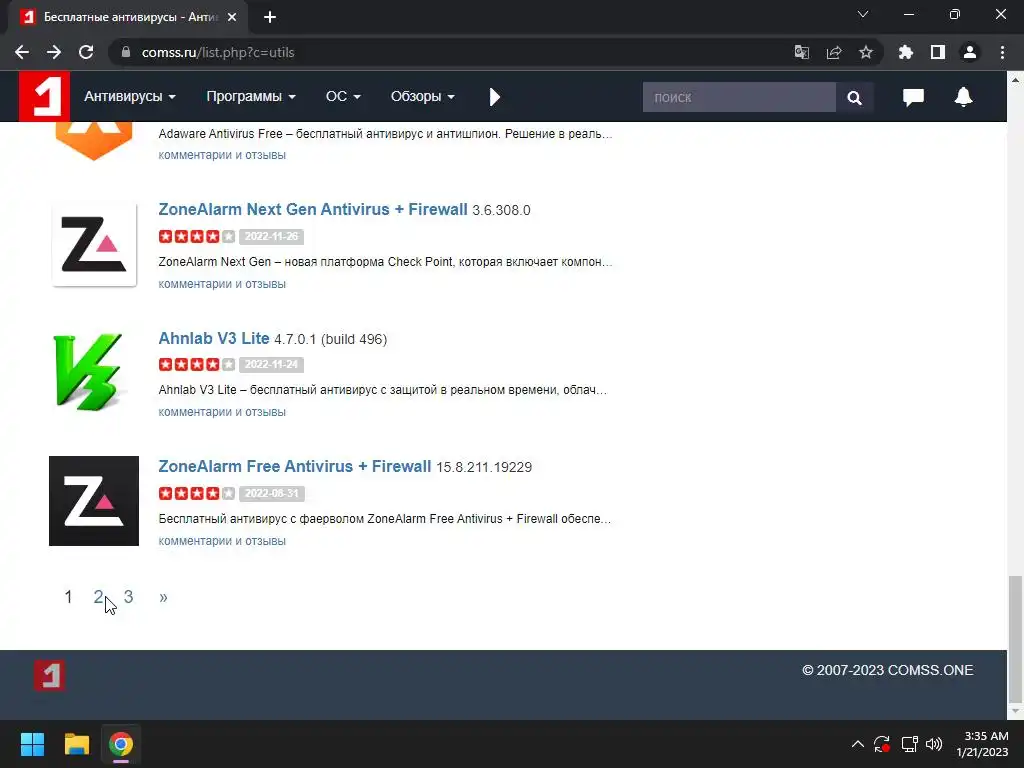Go to pagination page 1
The image size is (1024, 768).
pyautogui.click(x=68, y=597)
